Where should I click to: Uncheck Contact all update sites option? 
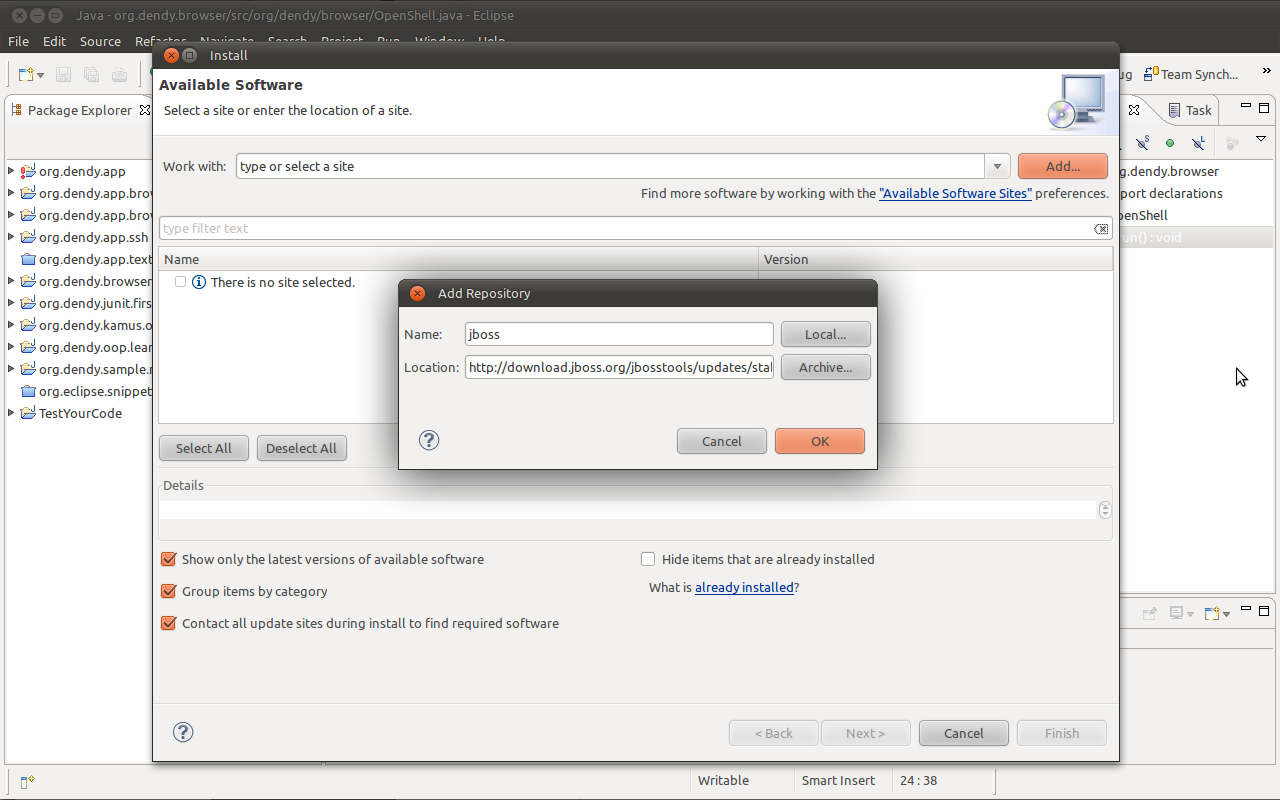tap(168, 623)
